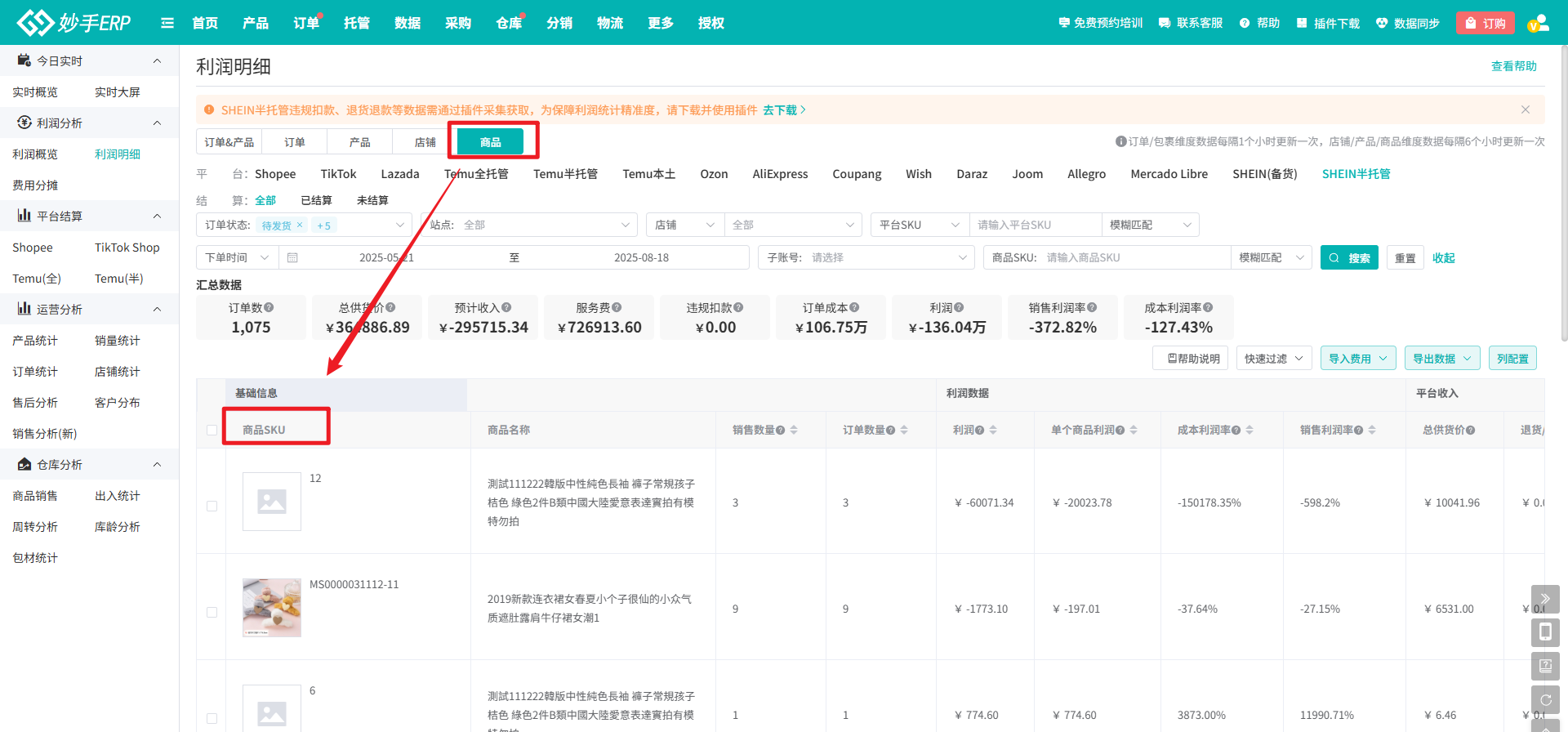Viewport: 1568px width, 732px height.
Task: Click help icon next to 订单成本
Action: 854,308
